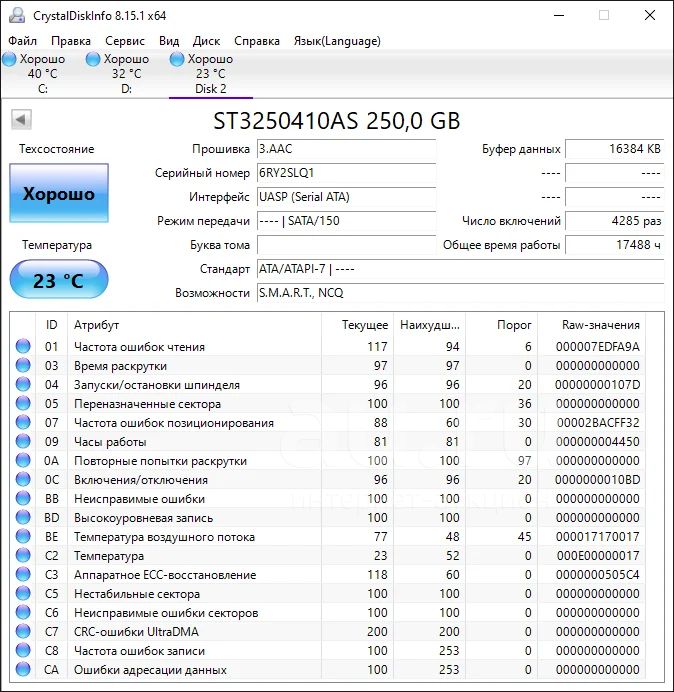674x692 pixels.
Task: Click the blue Хорошо health status button
Action: click(x=59, y=194)
